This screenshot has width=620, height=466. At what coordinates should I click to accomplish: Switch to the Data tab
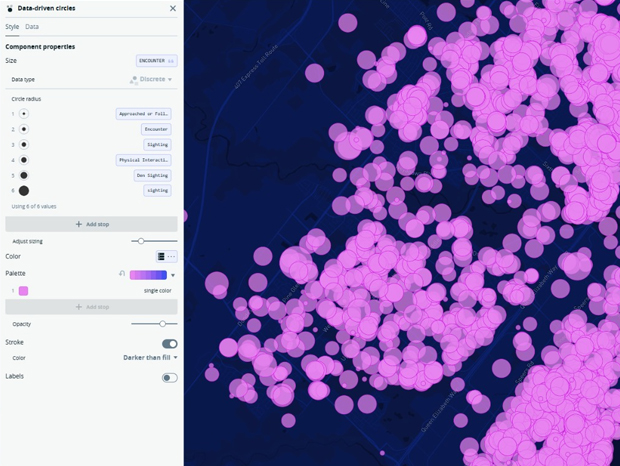[x=32, y=27]
